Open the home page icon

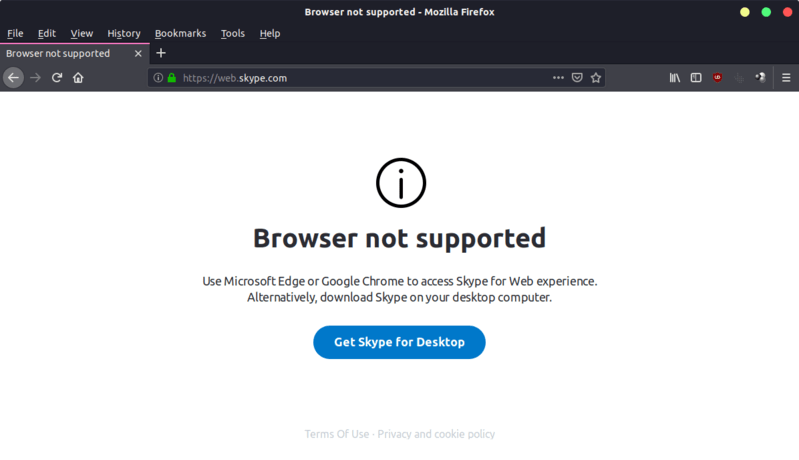78,78
